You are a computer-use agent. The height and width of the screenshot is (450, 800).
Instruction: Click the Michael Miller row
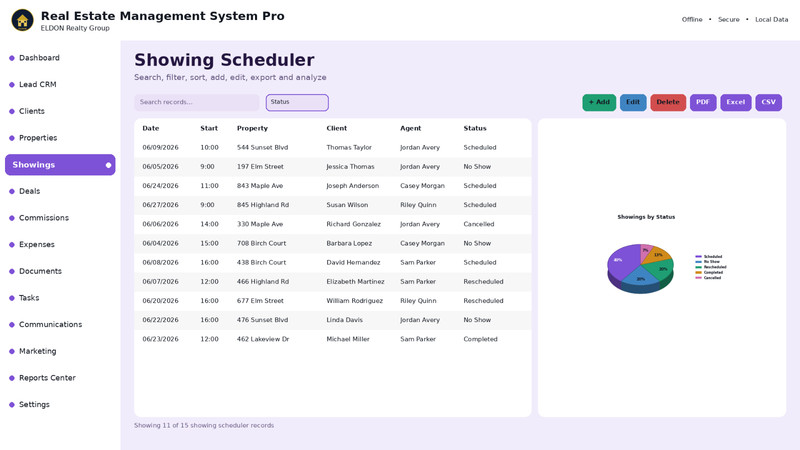point(333,339)
